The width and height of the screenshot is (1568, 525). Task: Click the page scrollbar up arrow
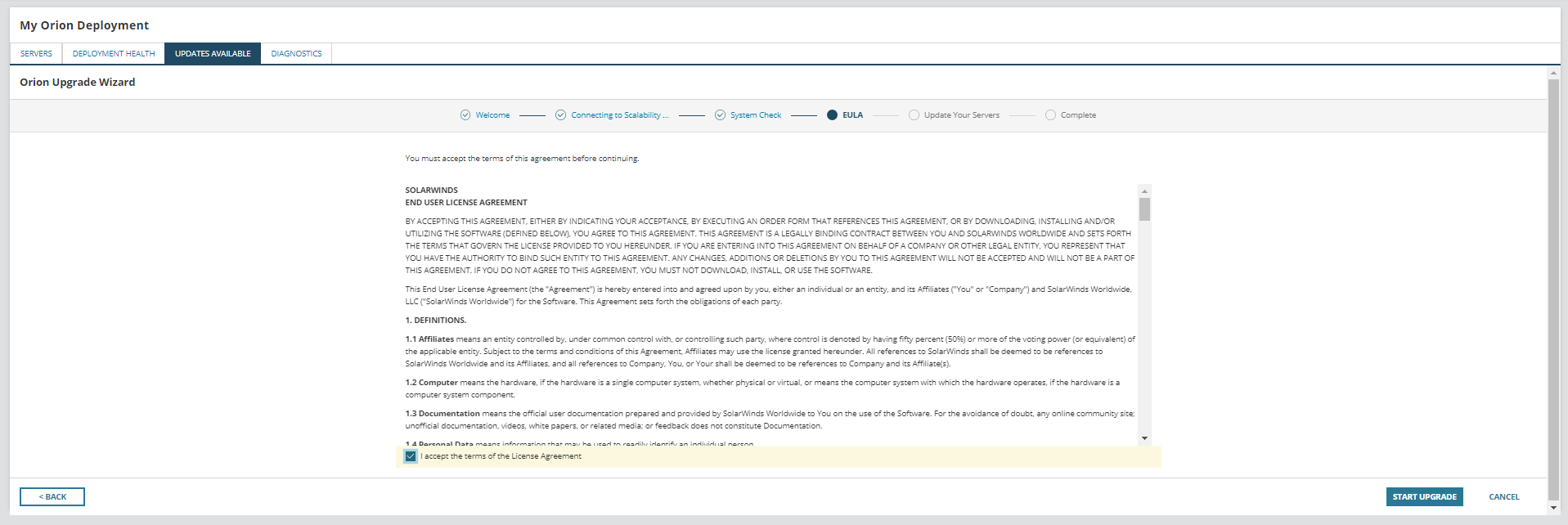coord(1553,74)
